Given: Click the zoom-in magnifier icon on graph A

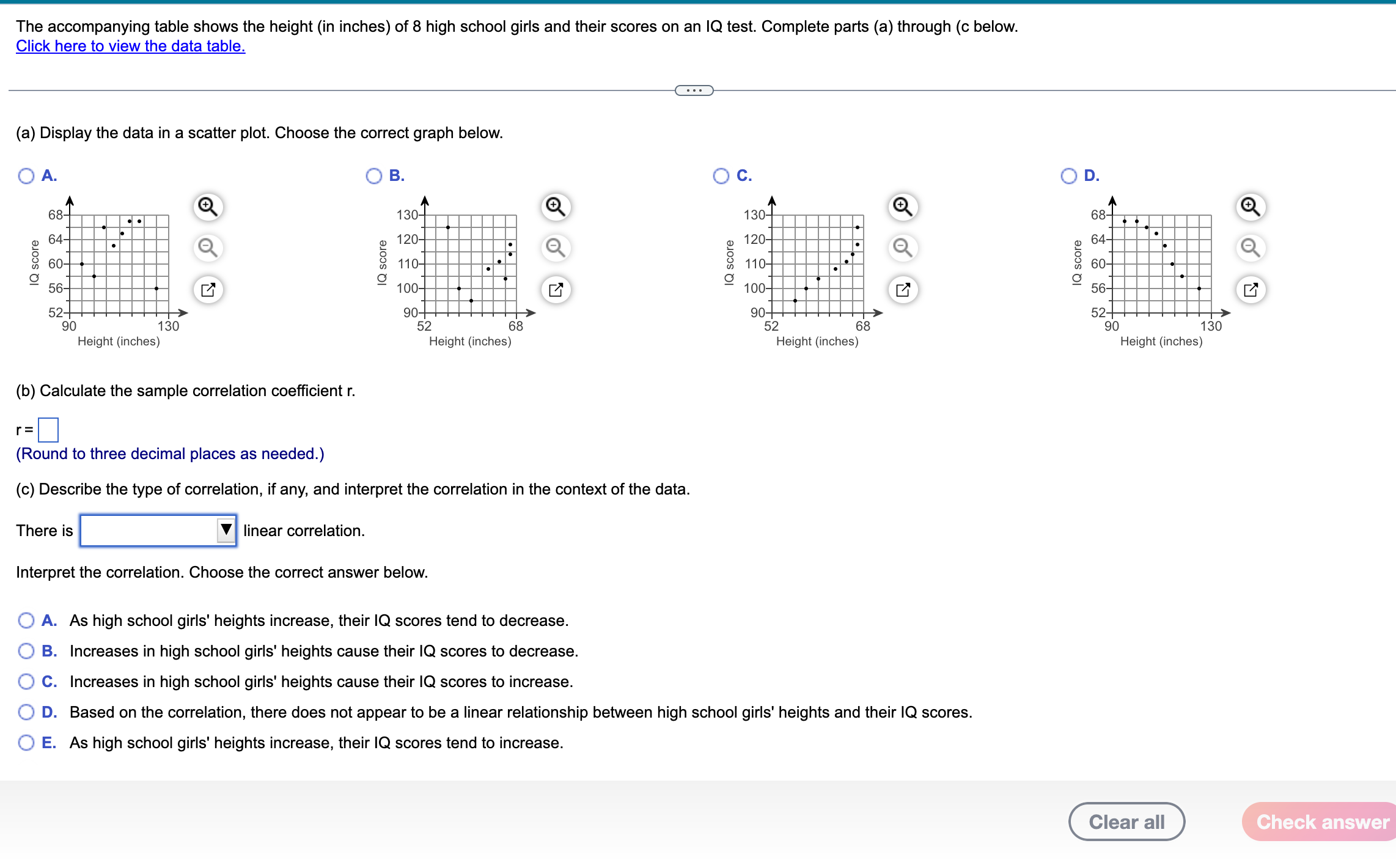Looking at the screenshot, I should click(208, 207).
